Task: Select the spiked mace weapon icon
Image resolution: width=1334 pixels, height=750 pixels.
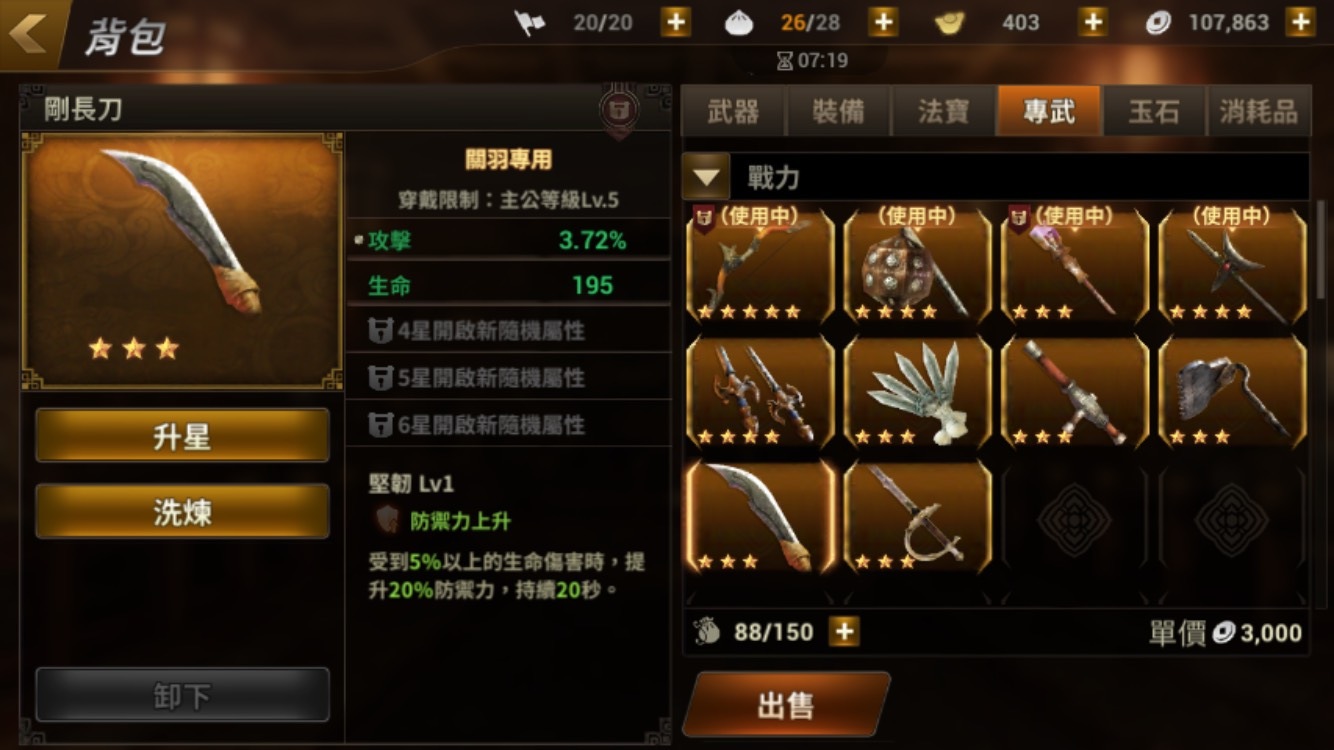Action: click(x=917, y=265)
